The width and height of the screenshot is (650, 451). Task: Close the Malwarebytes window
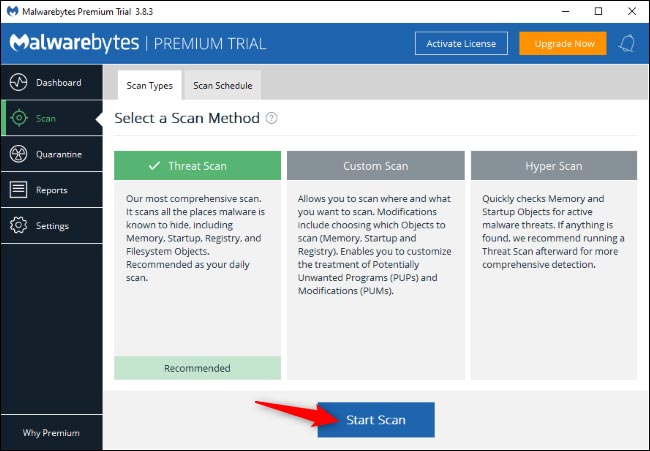[x=632, y=11]
